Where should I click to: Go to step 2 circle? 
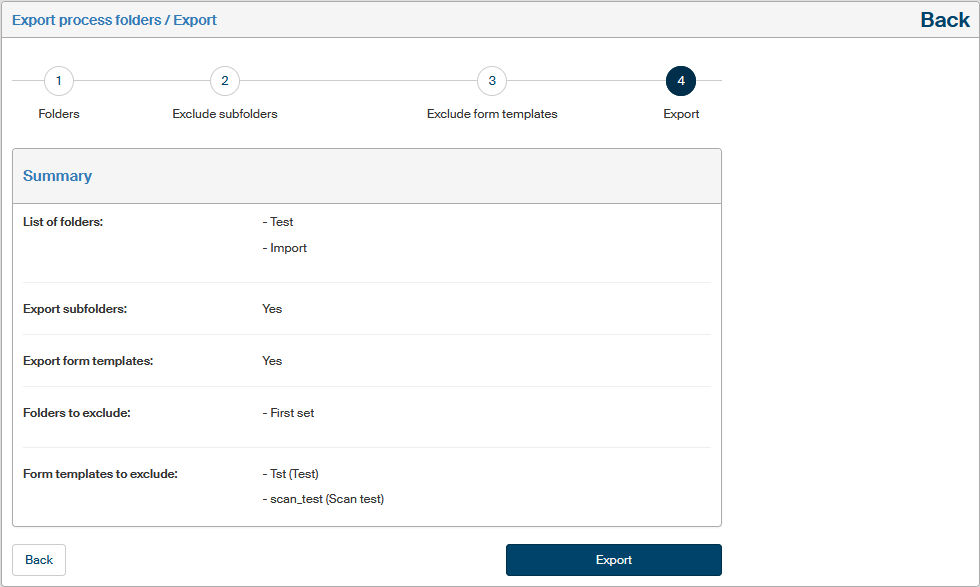(x=225, y=81)
